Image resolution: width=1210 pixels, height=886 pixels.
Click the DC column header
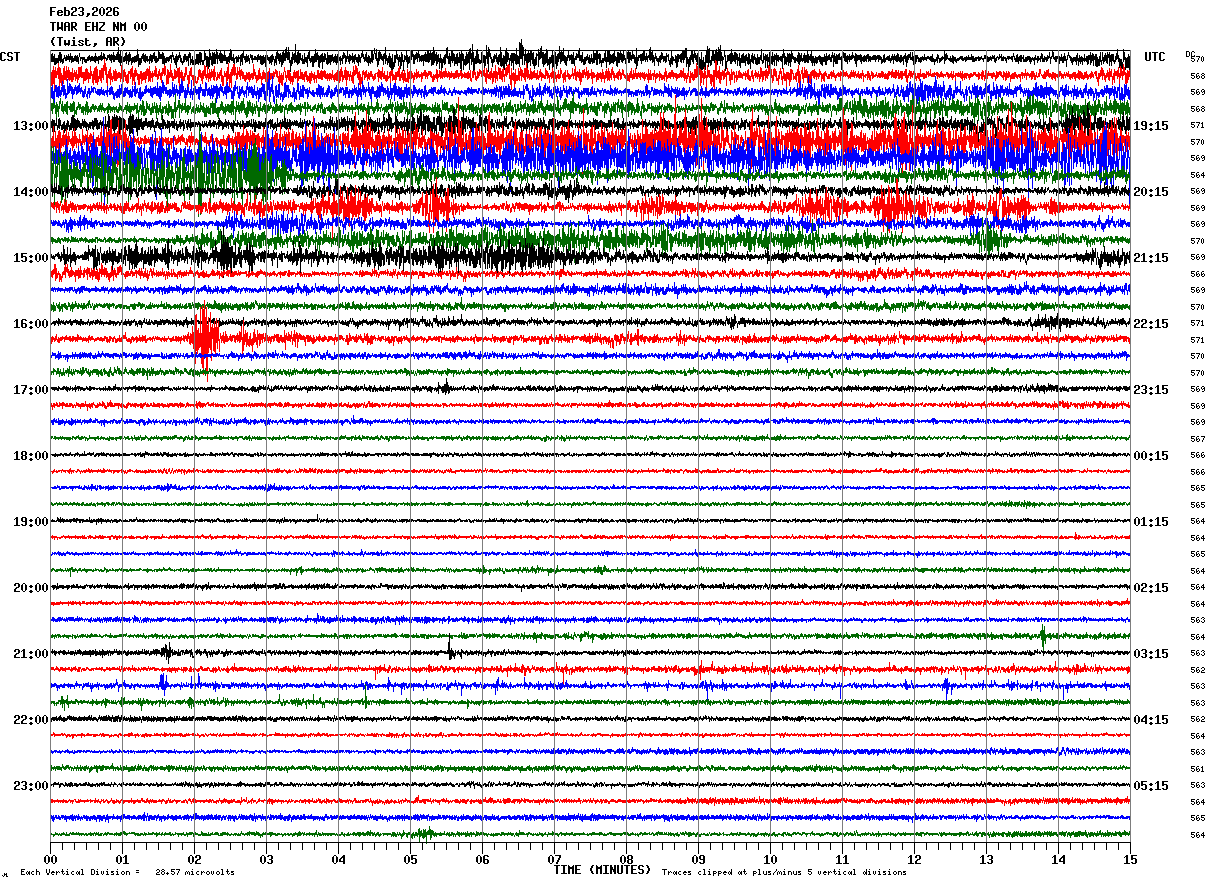1190,54
